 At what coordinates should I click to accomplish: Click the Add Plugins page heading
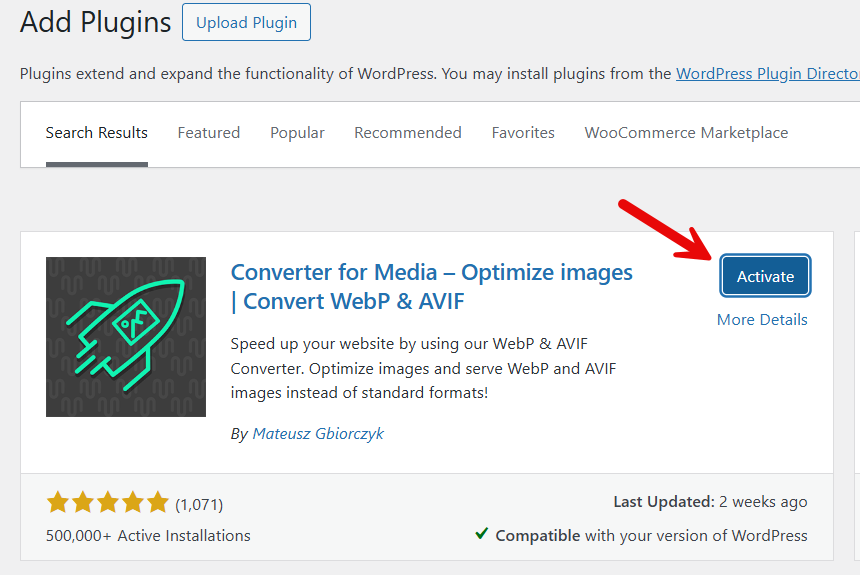point(95,23)
